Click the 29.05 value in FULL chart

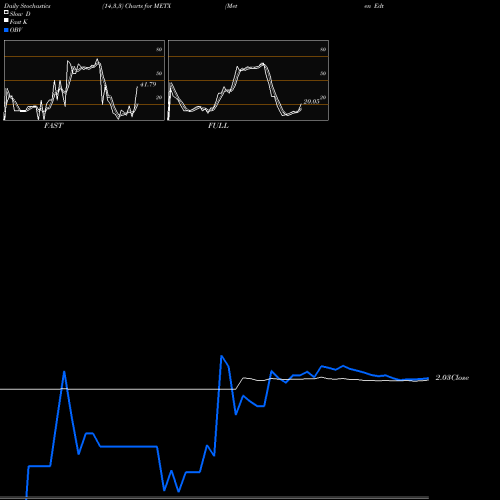[x=312, y=101]
